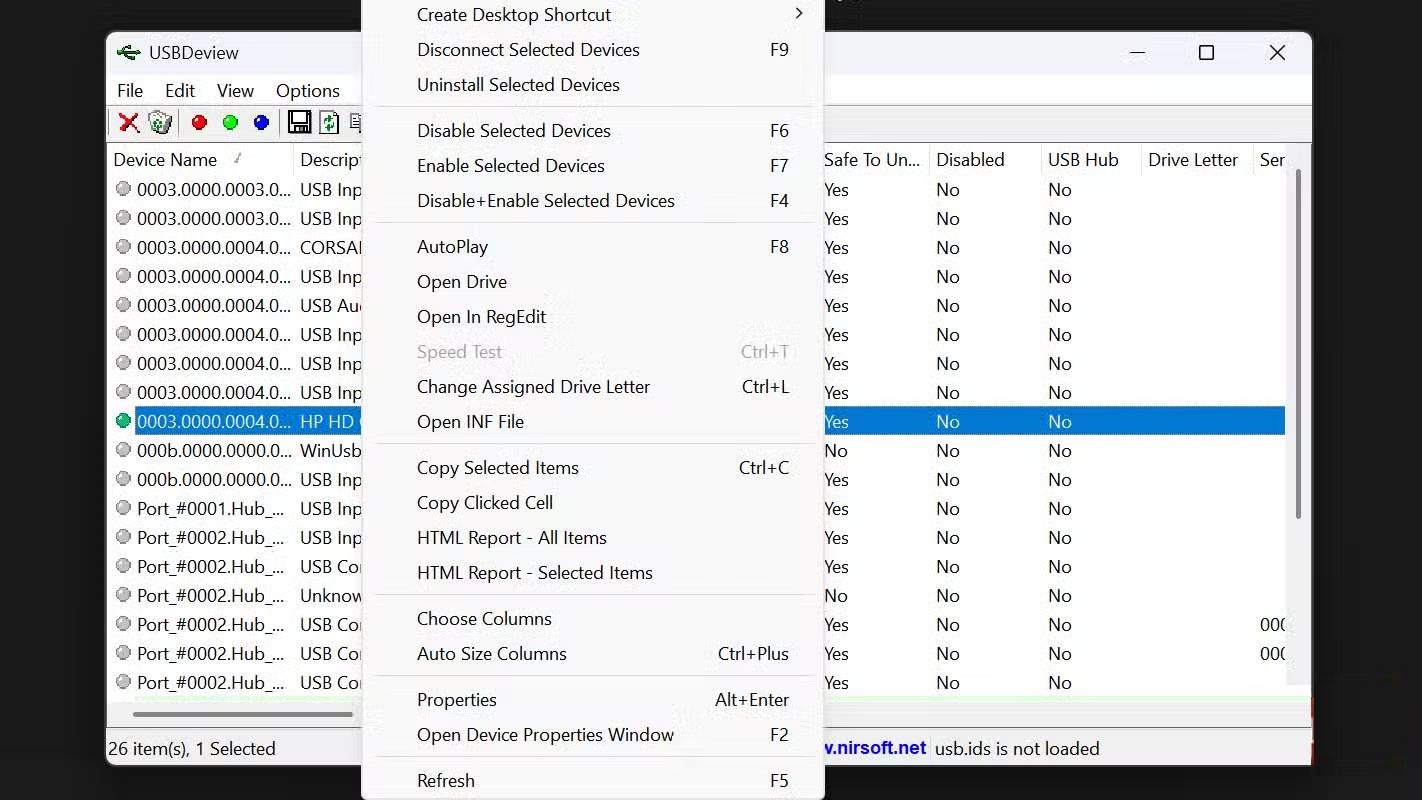Select Disable Selected Devices
Image resolution: width=1422 pixels, height=800 pixels.
tap(593, 131)
